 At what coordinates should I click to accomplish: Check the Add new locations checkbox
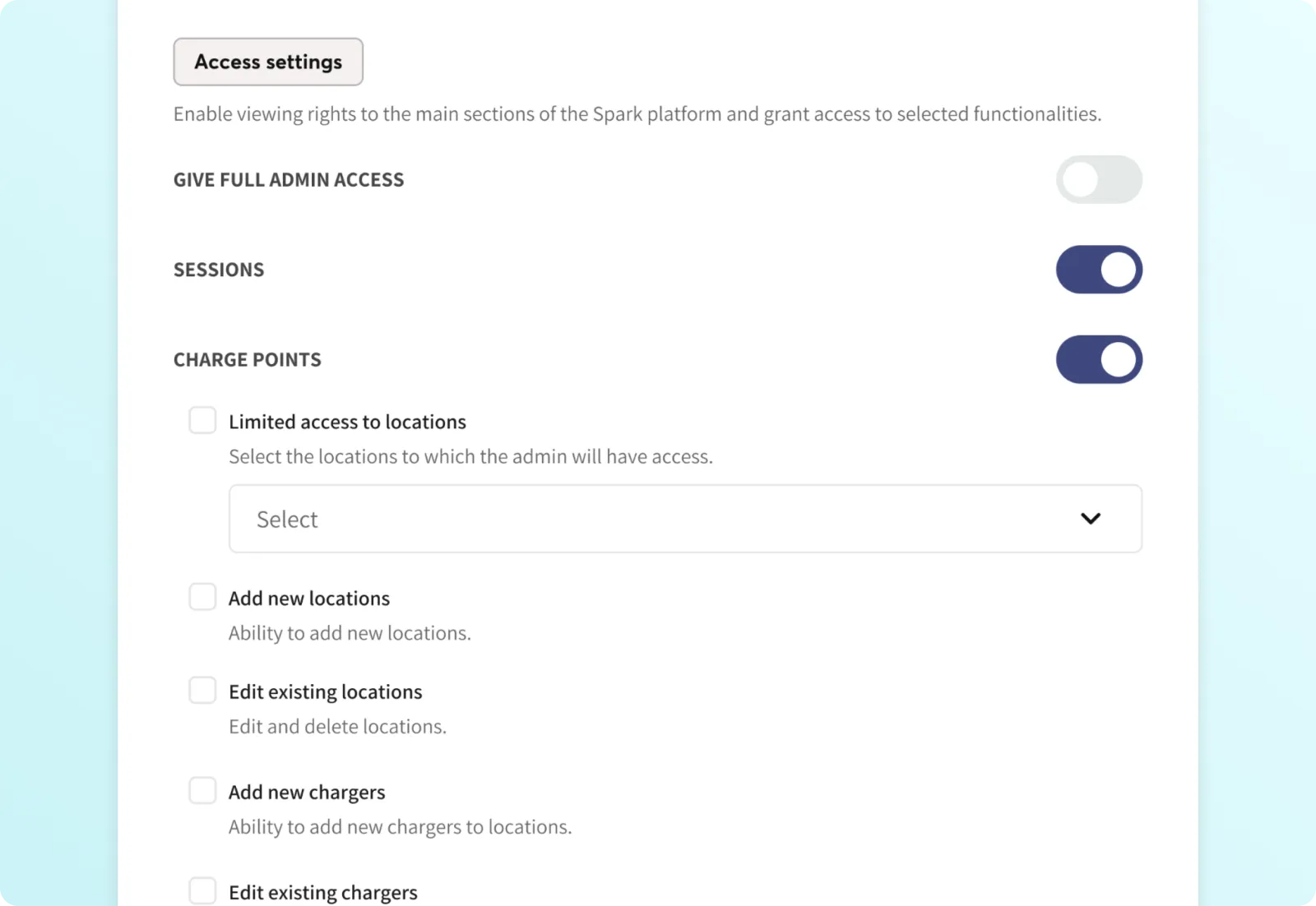[x=202, y=597]
